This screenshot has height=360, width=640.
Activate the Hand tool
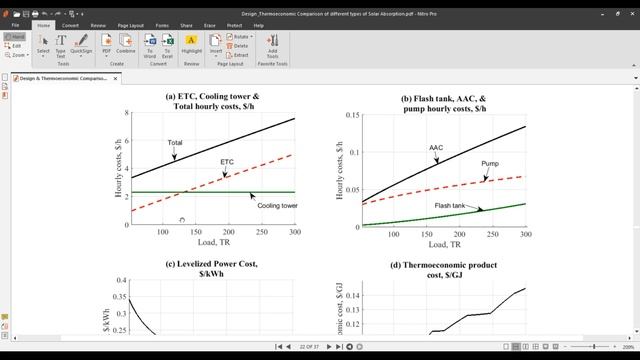click(15, 37)
